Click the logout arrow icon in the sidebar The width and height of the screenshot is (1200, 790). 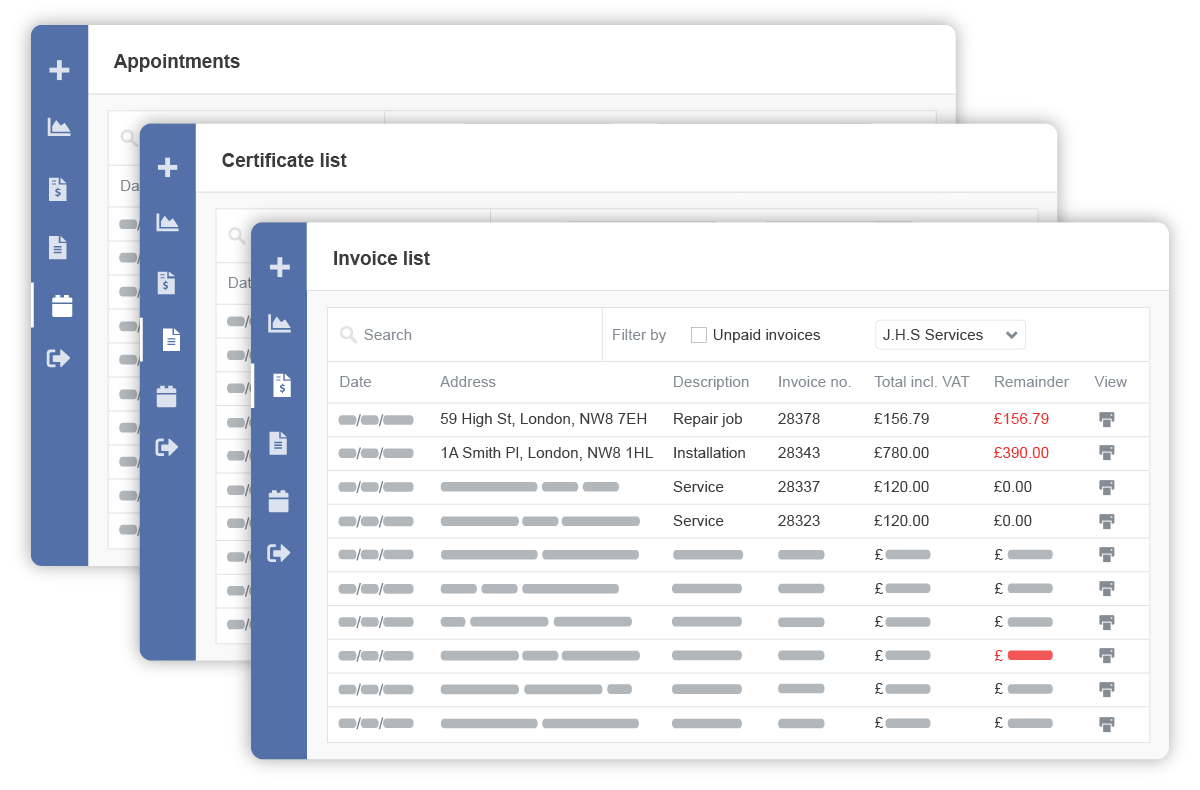coord(280,551)
